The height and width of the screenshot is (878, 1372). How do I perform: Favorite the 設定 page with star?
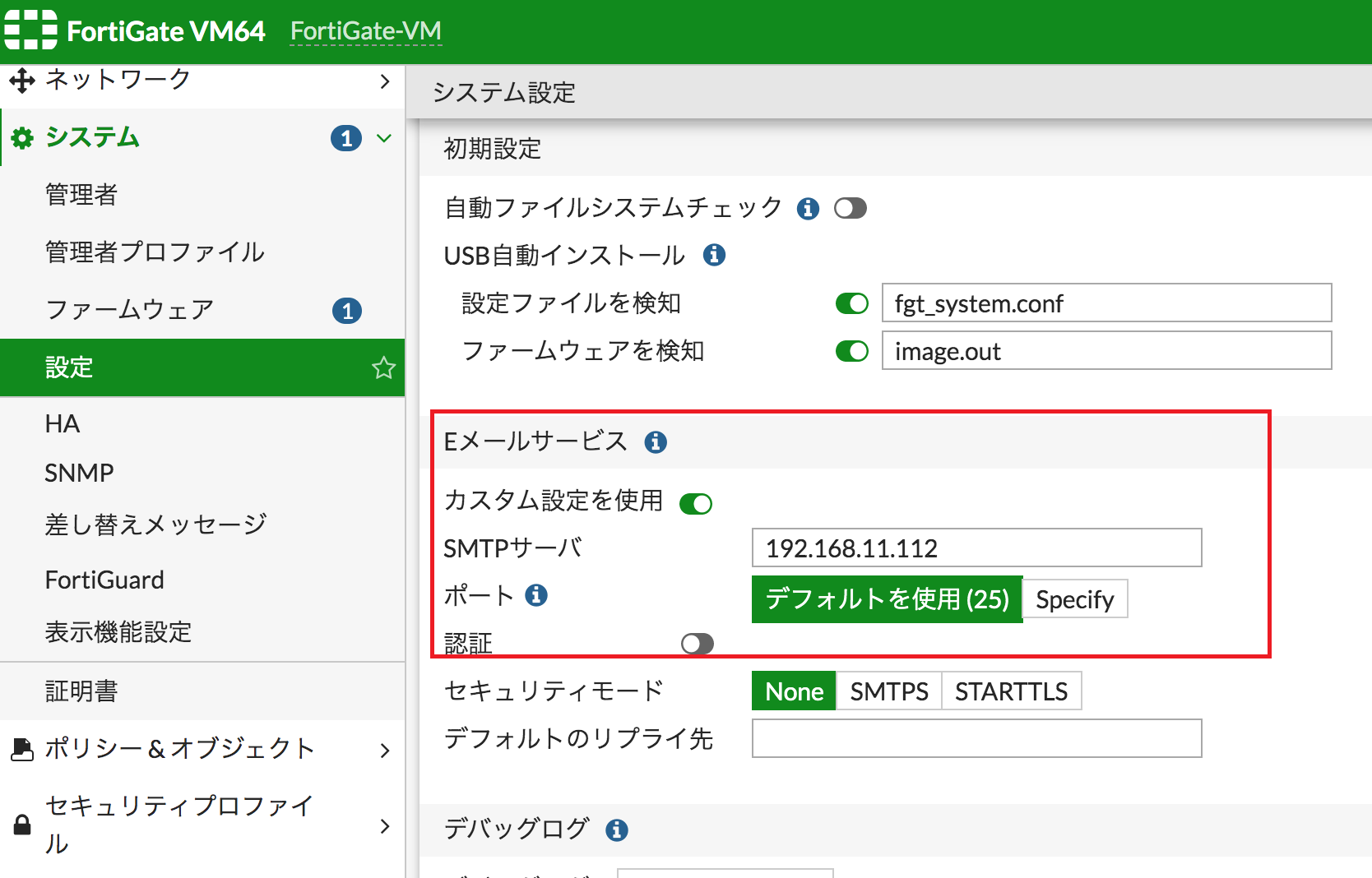click(383, 367)
